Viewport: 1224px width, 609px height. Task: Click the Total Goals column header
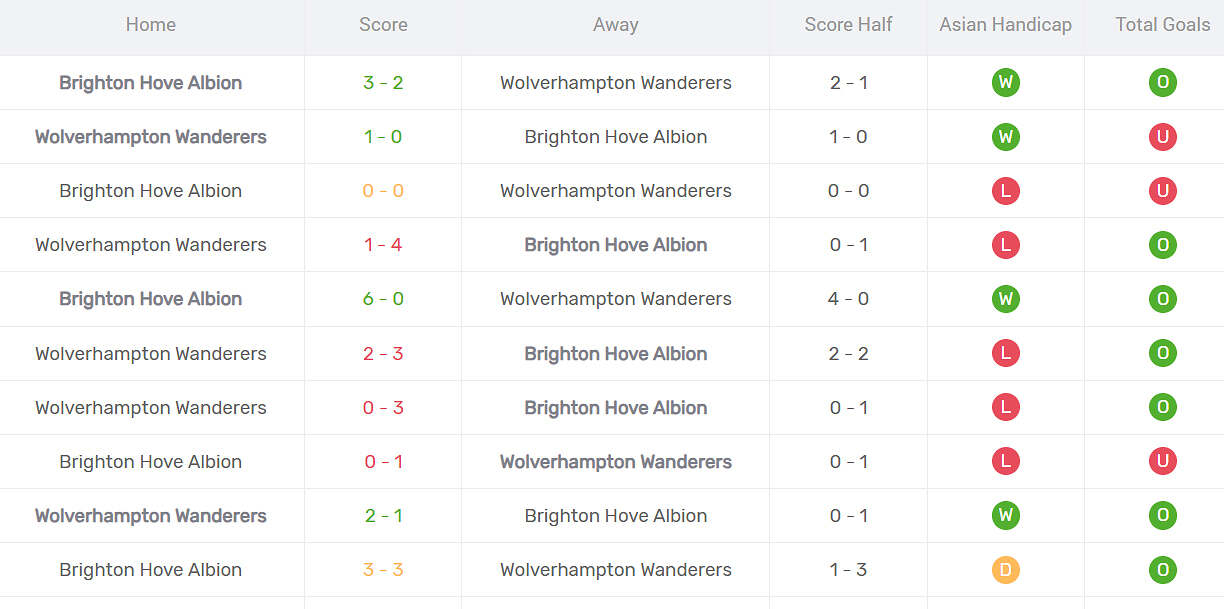click(1162, 25)
